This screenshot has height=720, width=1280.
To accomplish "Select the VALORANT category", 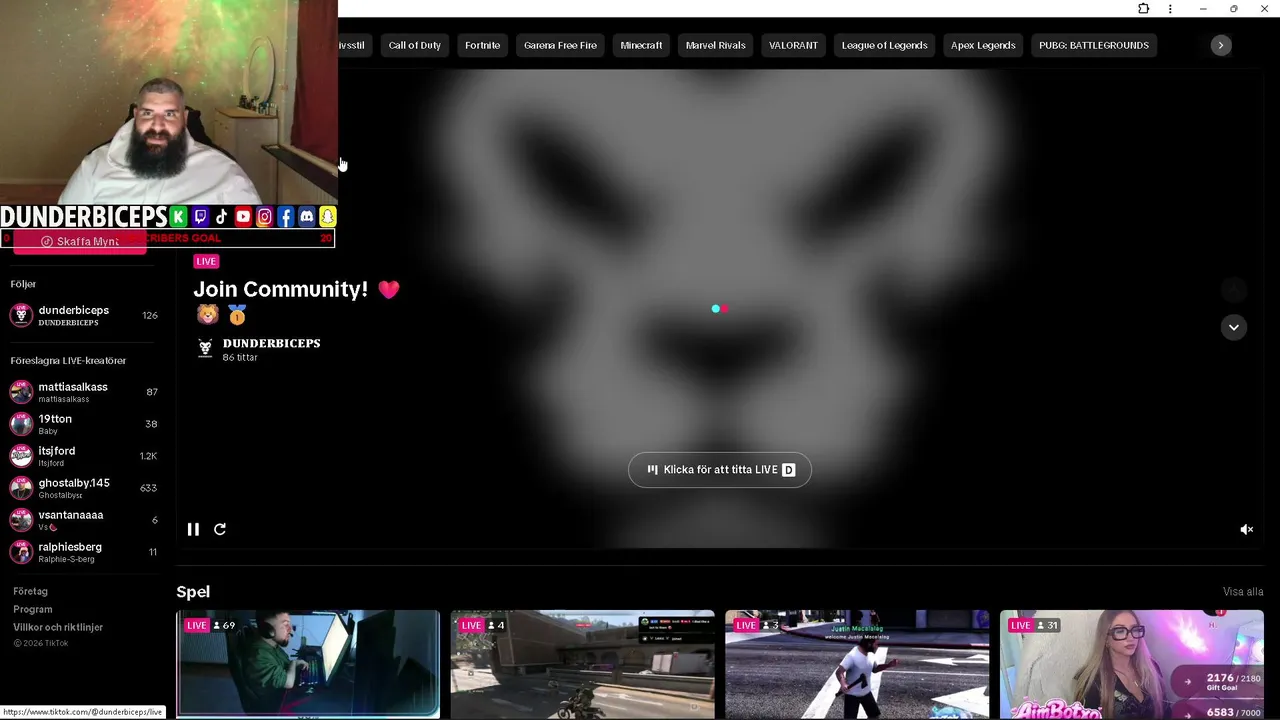I will (793, 45).
